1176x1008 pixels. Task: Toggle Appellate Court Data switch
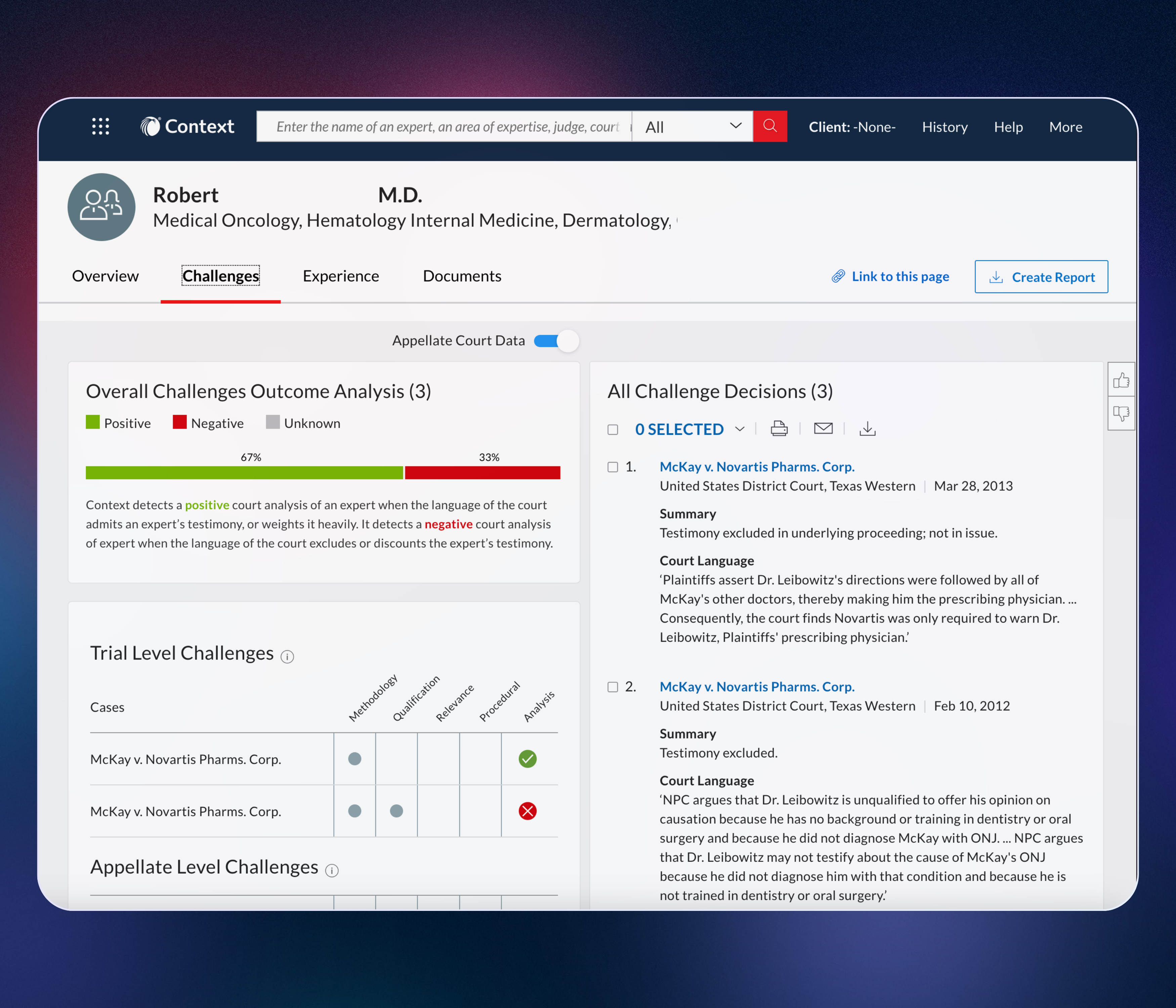556,341
